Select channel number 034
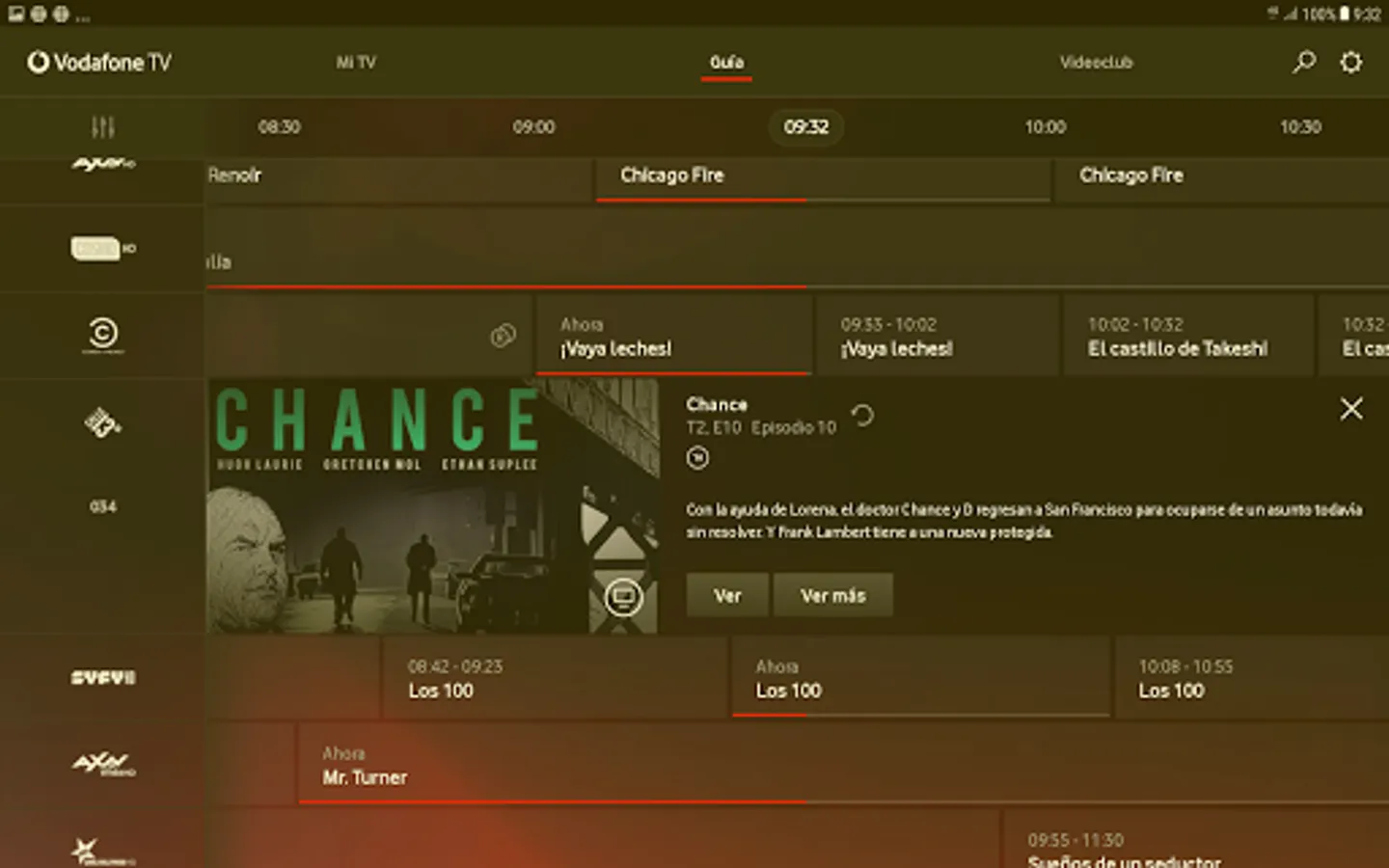This screenshot has height=868, width=1389. coord(103,506)
